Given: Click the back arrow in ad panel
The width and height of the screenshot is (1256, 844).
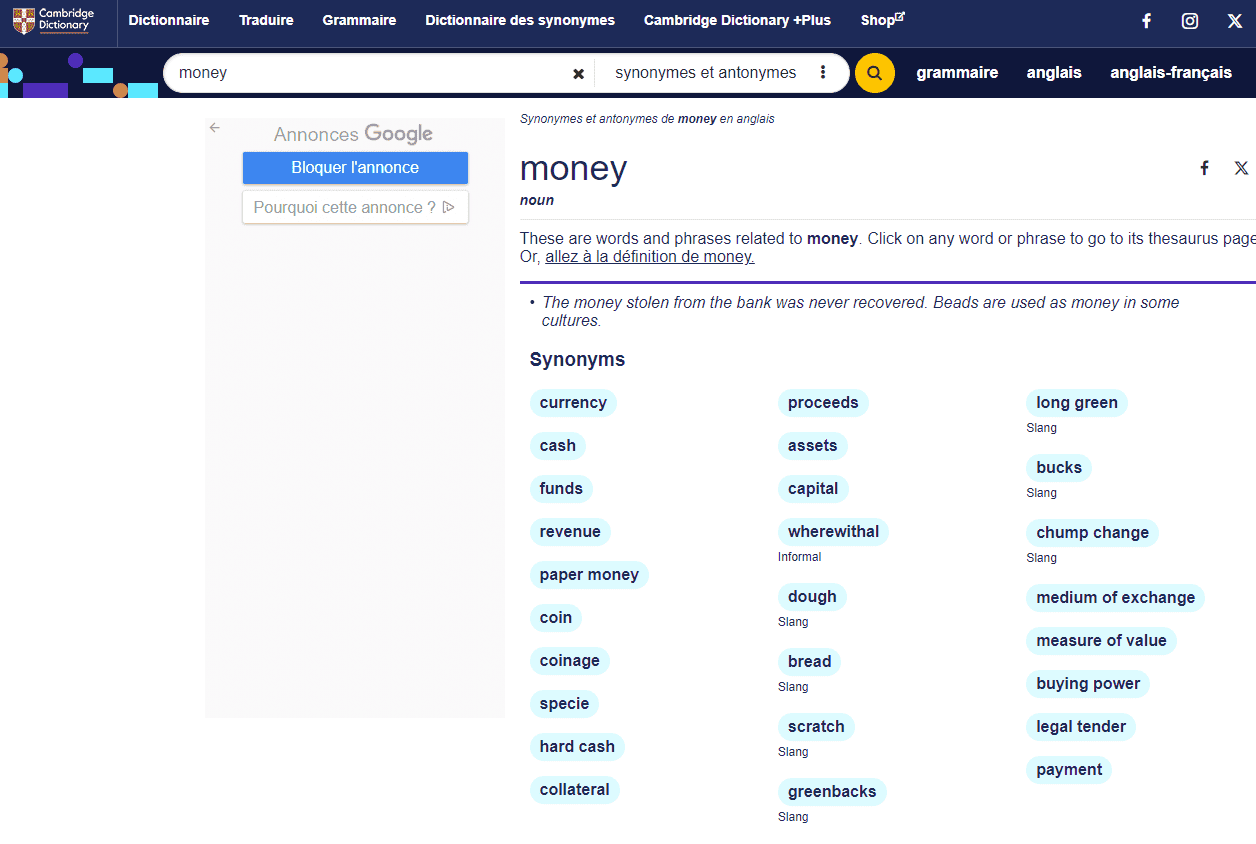Looking at the screenshot, I should pyautogui.click(x=214, y=127).
